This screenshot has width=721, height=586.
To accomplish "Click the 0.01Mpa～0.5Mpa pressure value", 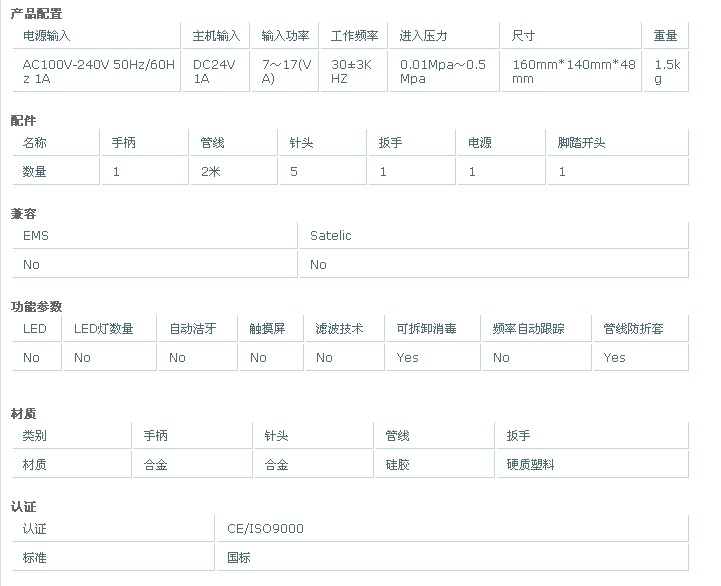I will [x=442, y=71].
